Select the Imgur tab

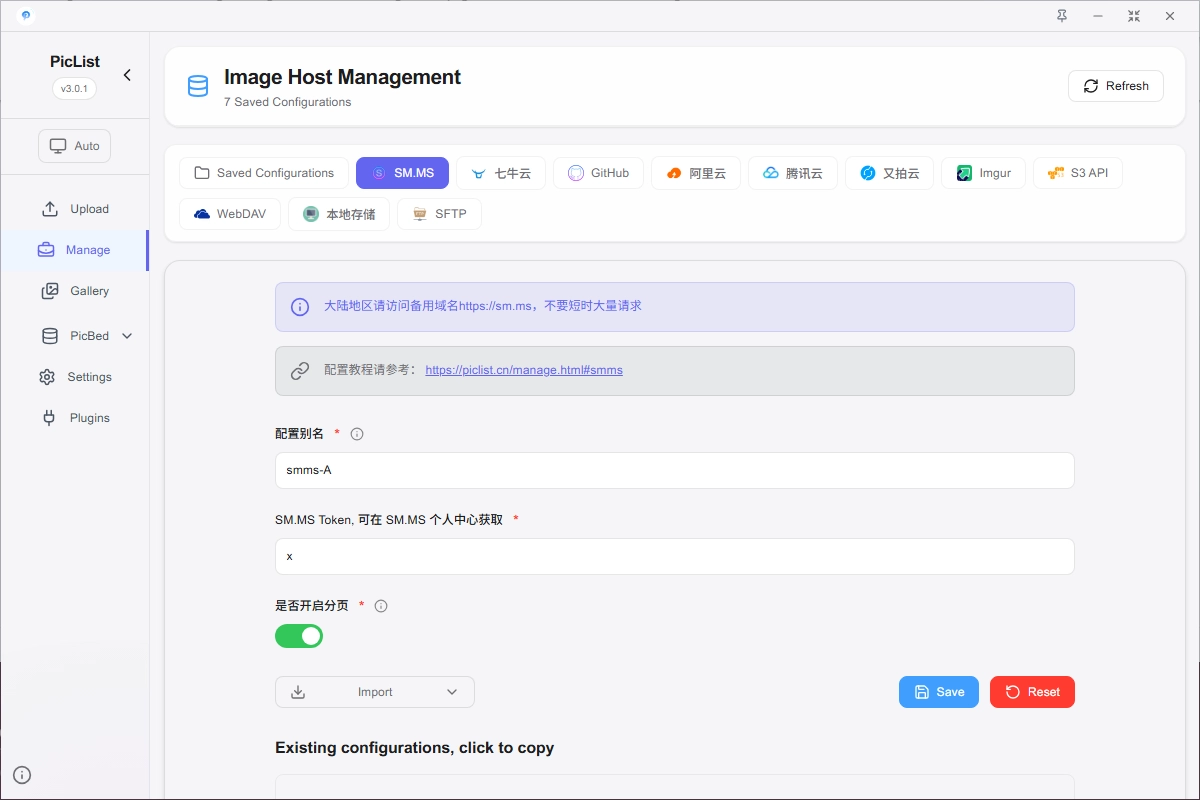tap(983, 173)
